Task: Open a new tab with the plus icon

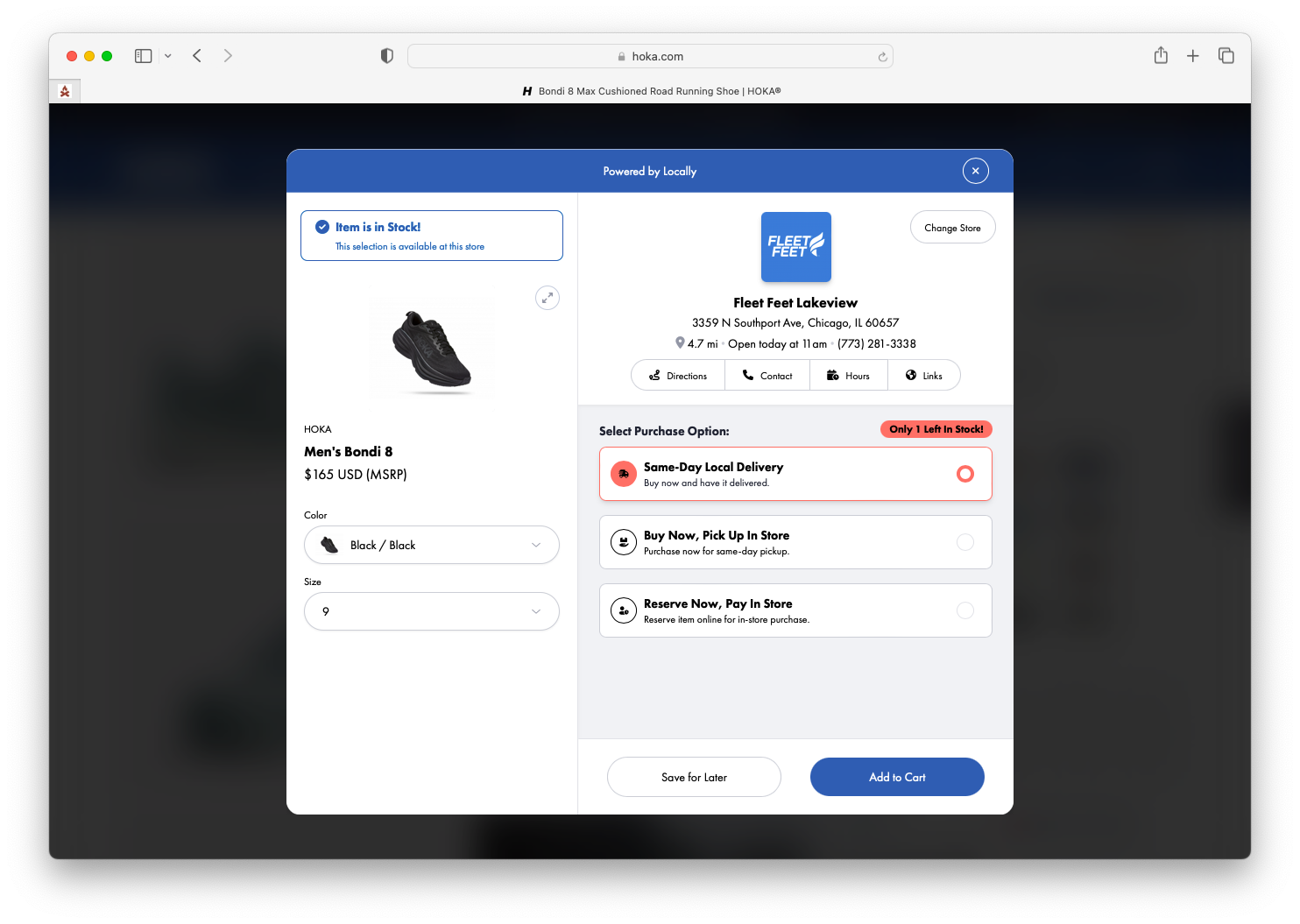Action: click(x=1192, y=56)
